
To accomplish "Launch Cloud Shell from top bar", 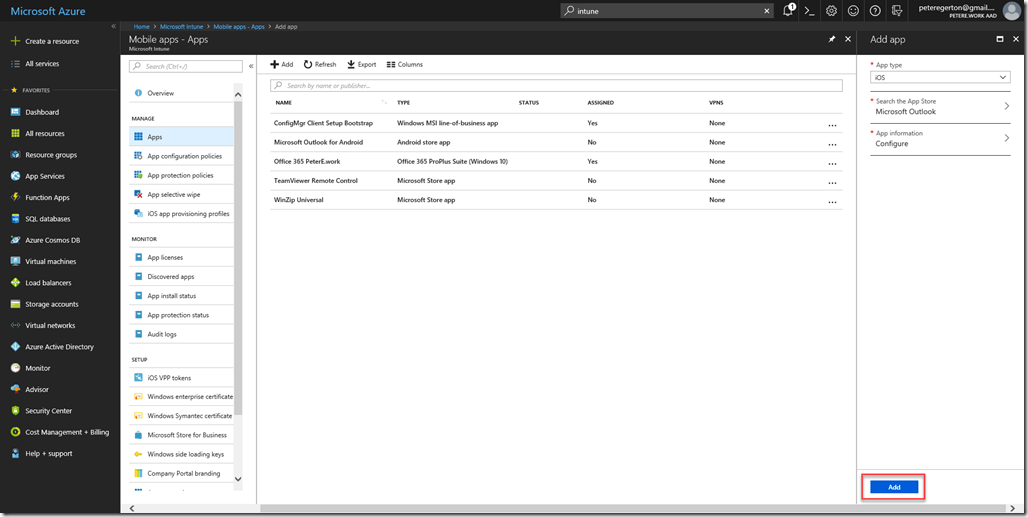I will tap(810, 11).
